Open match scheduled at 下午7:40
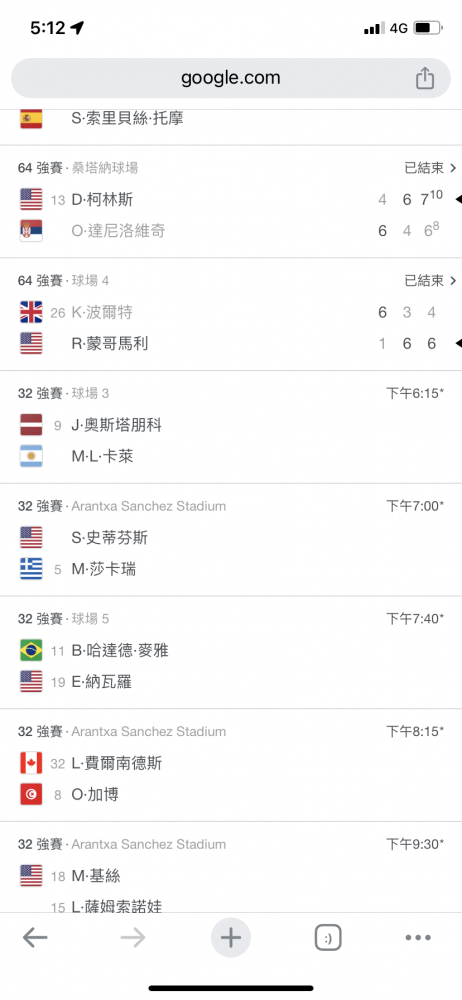 (231, 652)
